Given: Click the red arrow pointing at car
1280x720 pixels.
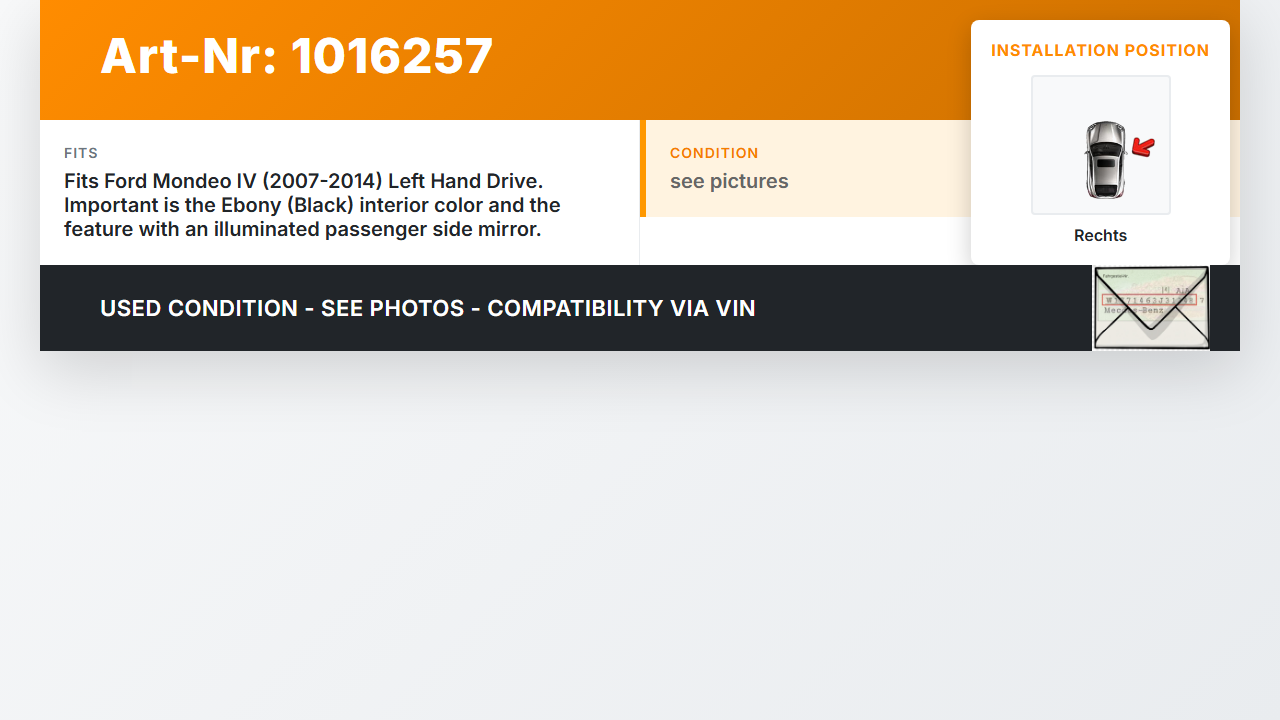Looking at the screenshot, I should click(1143, 148).
